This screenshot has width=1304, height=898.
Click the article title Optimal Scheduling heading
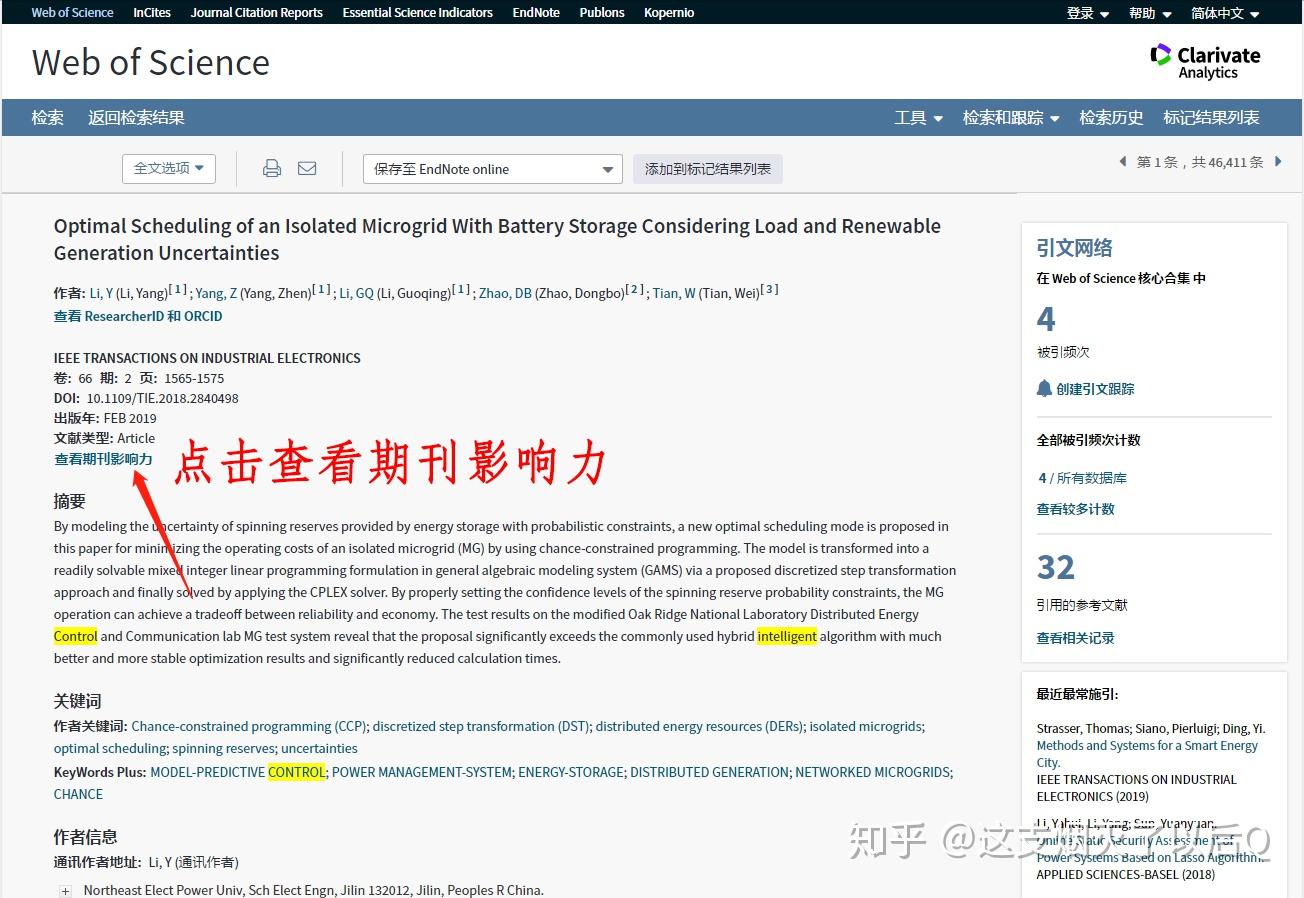coord(497,239)
